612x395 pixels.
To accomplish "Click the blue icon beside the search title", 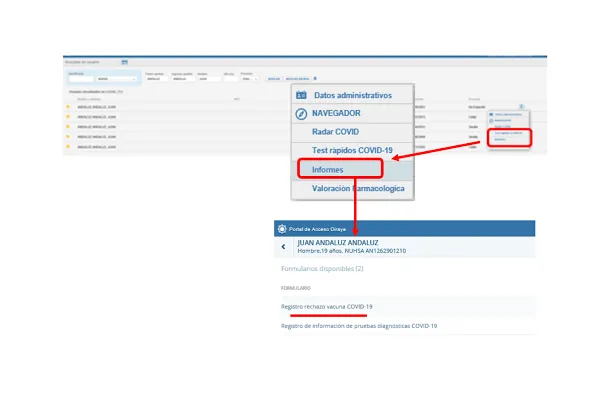I will (125, 62).
